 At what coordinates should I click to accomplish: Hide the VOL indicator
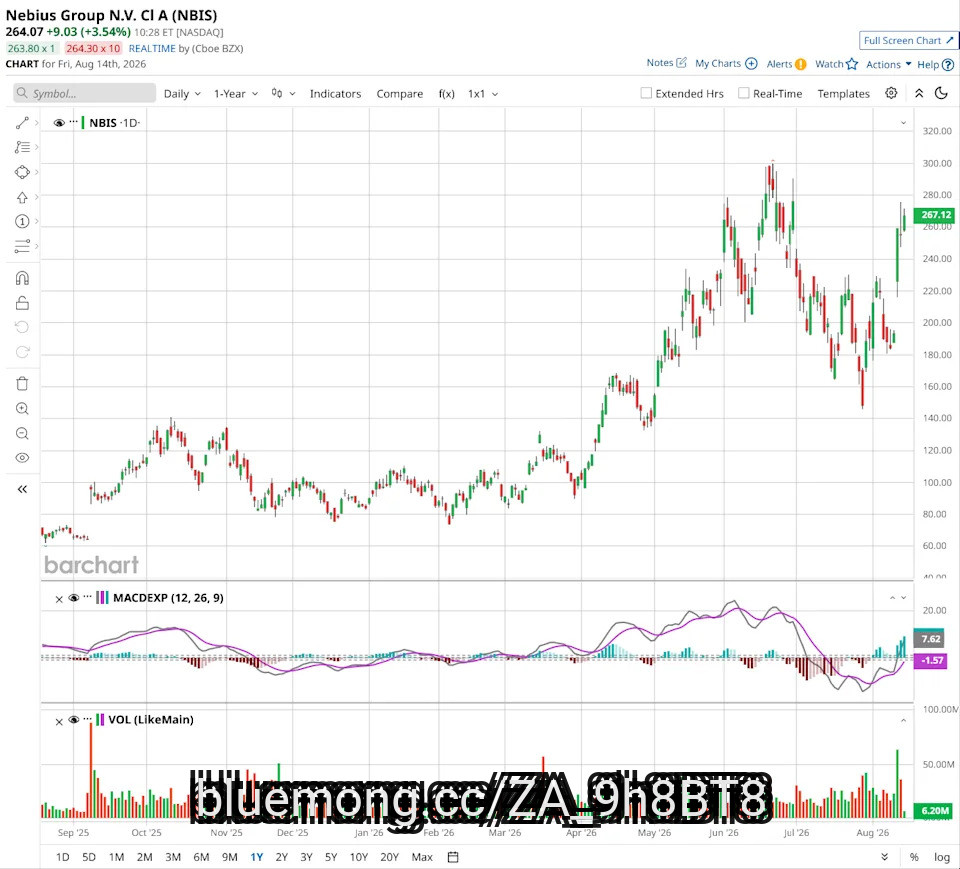pyautogui.click(x=73, y=720)
